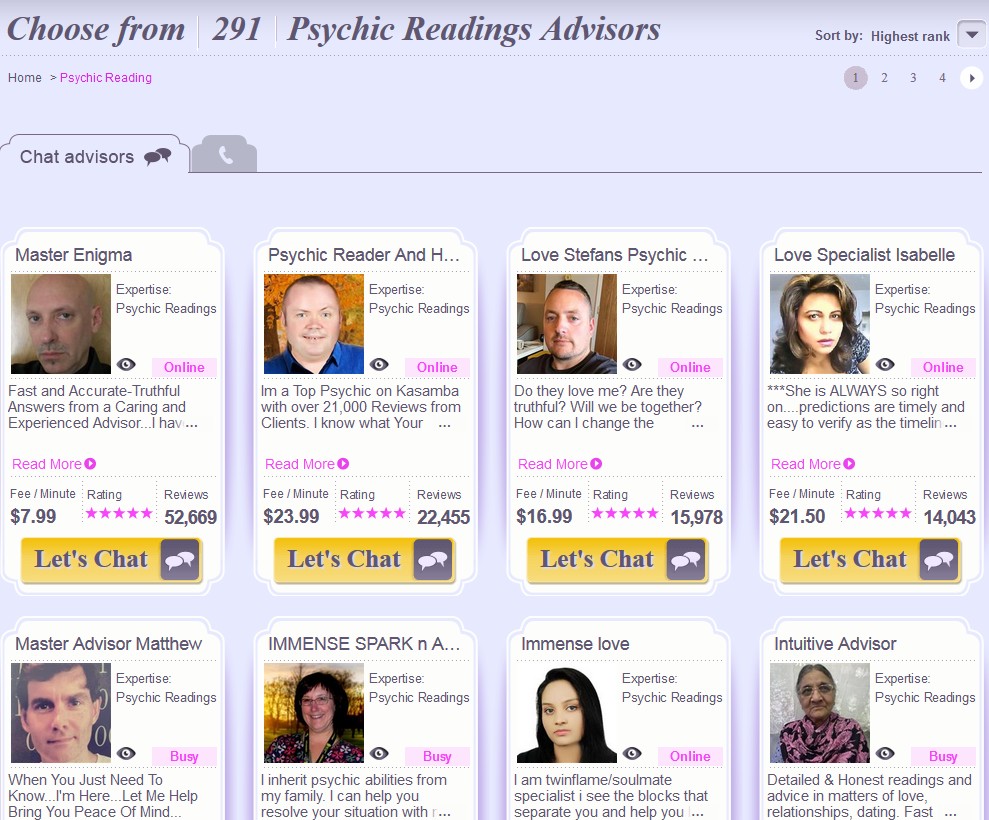Open the Sort by Highest rank dropdown
Image resolution: width=989 pixels, height=820 pixels.
point(971,35)
